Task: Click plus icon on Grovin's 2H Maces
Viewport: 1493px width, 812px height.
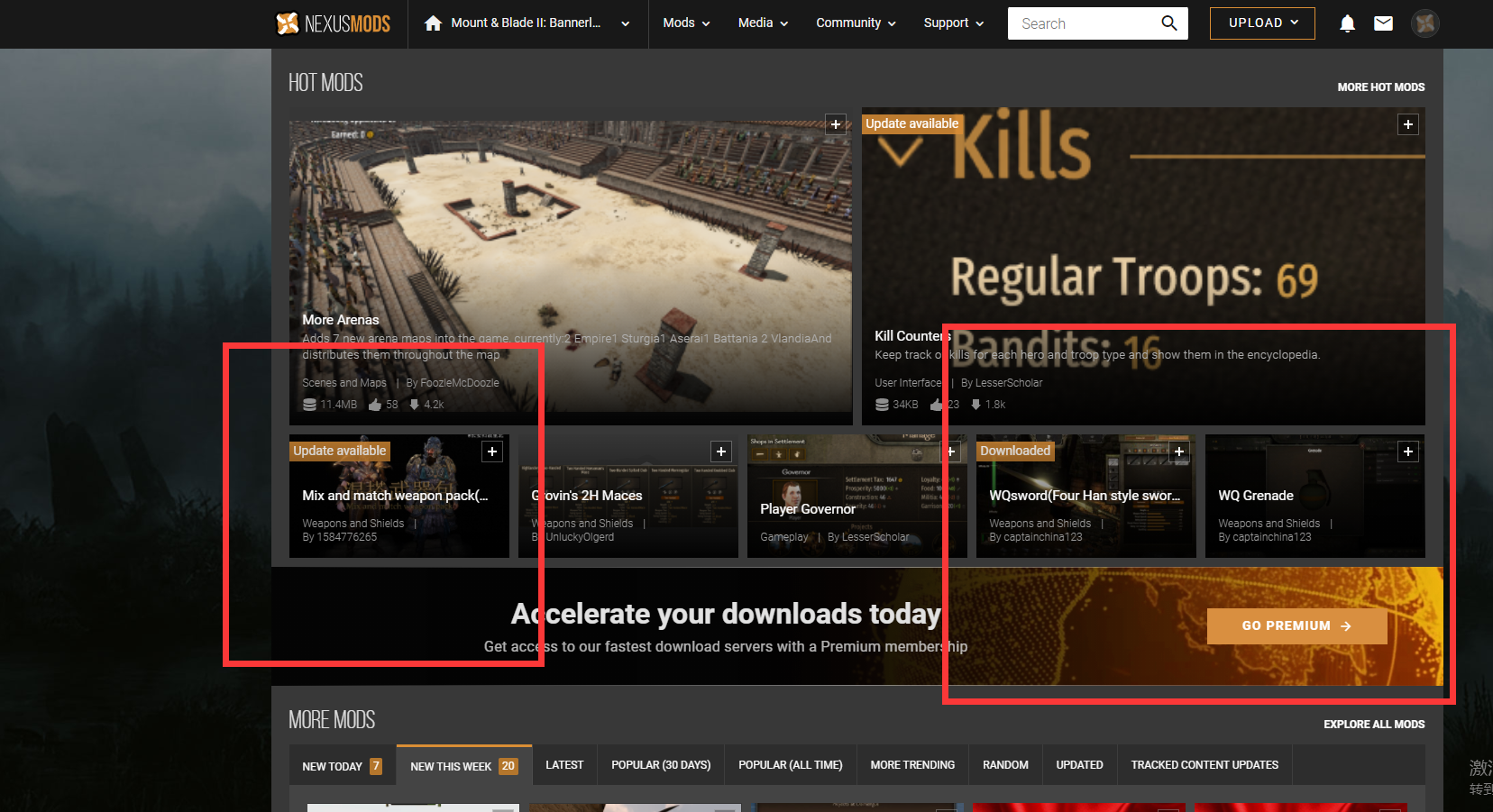Action: 721,452
